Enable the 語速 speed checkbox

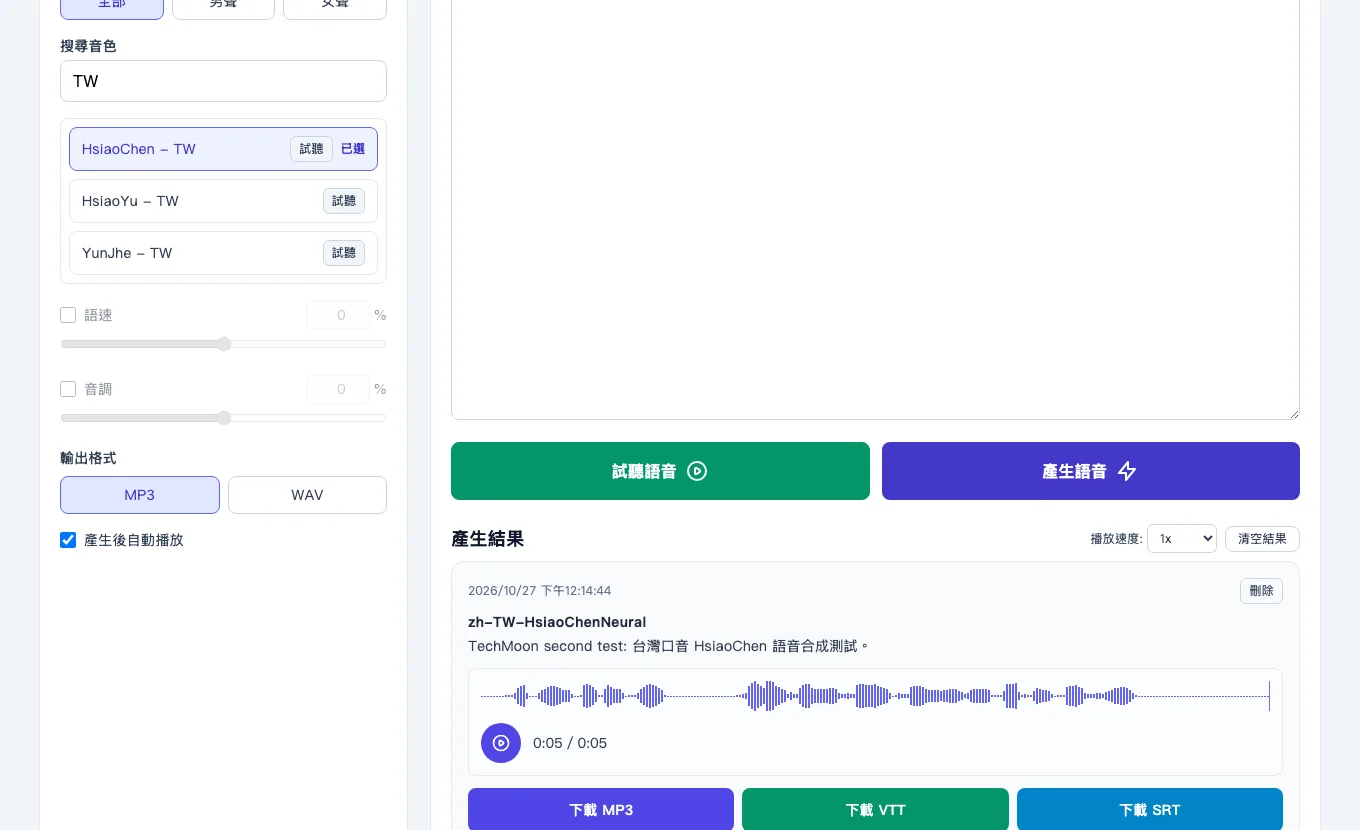click(68, 315)
